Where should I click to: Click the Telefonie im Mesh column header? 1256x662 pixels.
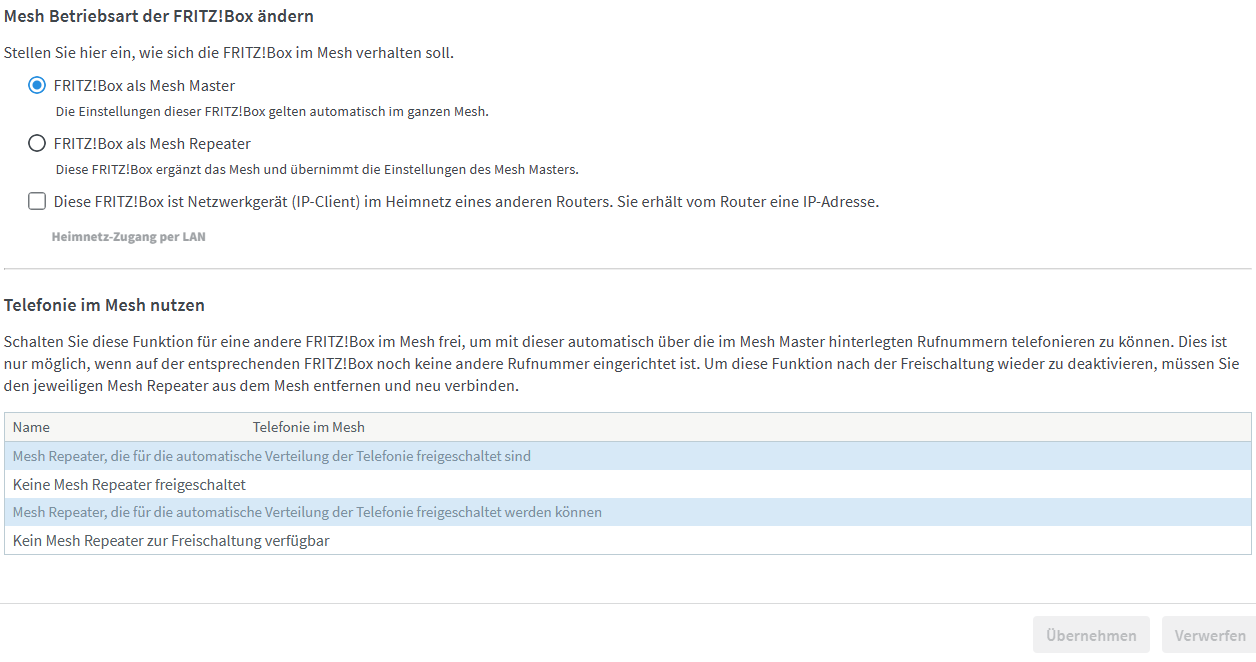(x=309, y=427)
